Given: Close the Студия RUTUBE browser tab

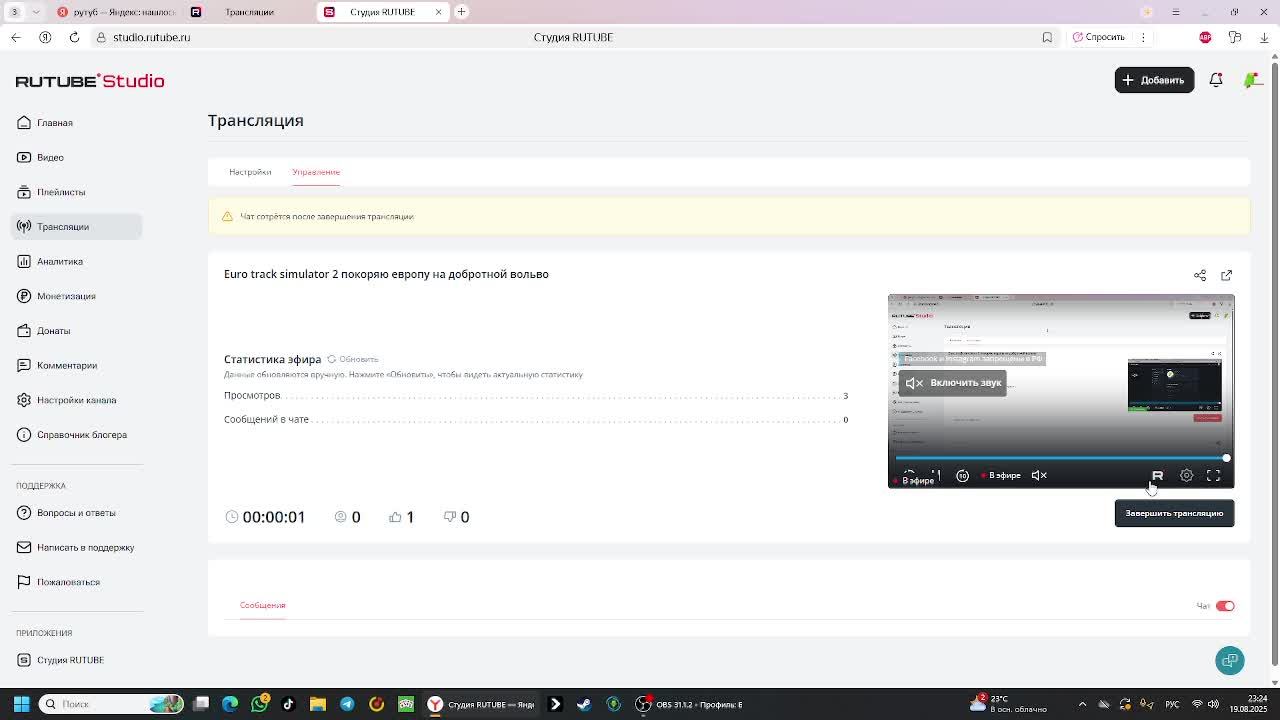Looking at the screenshot, I should coord(438,12).
